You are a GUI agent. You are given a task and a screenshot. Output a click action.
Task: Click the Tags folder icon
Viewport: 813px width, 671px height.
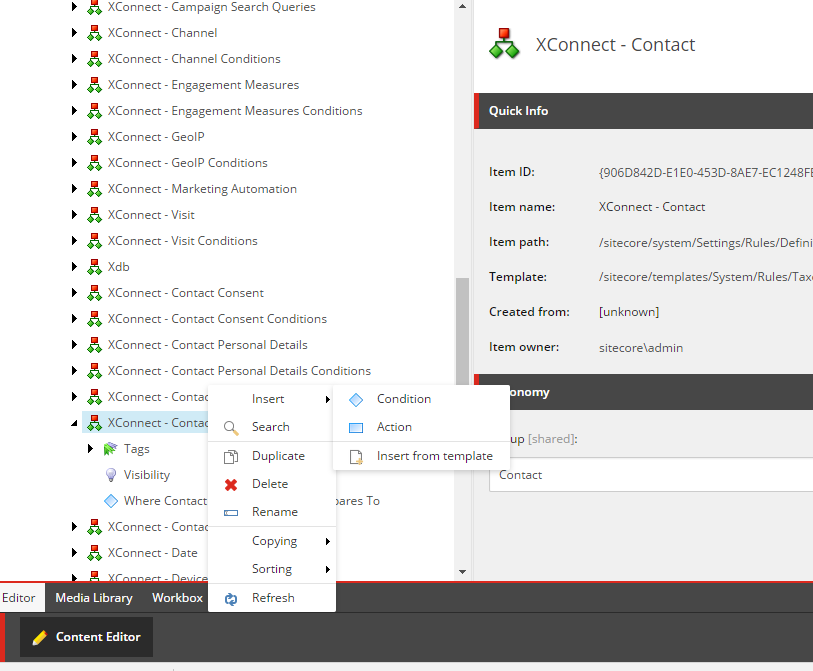[110, 449]
